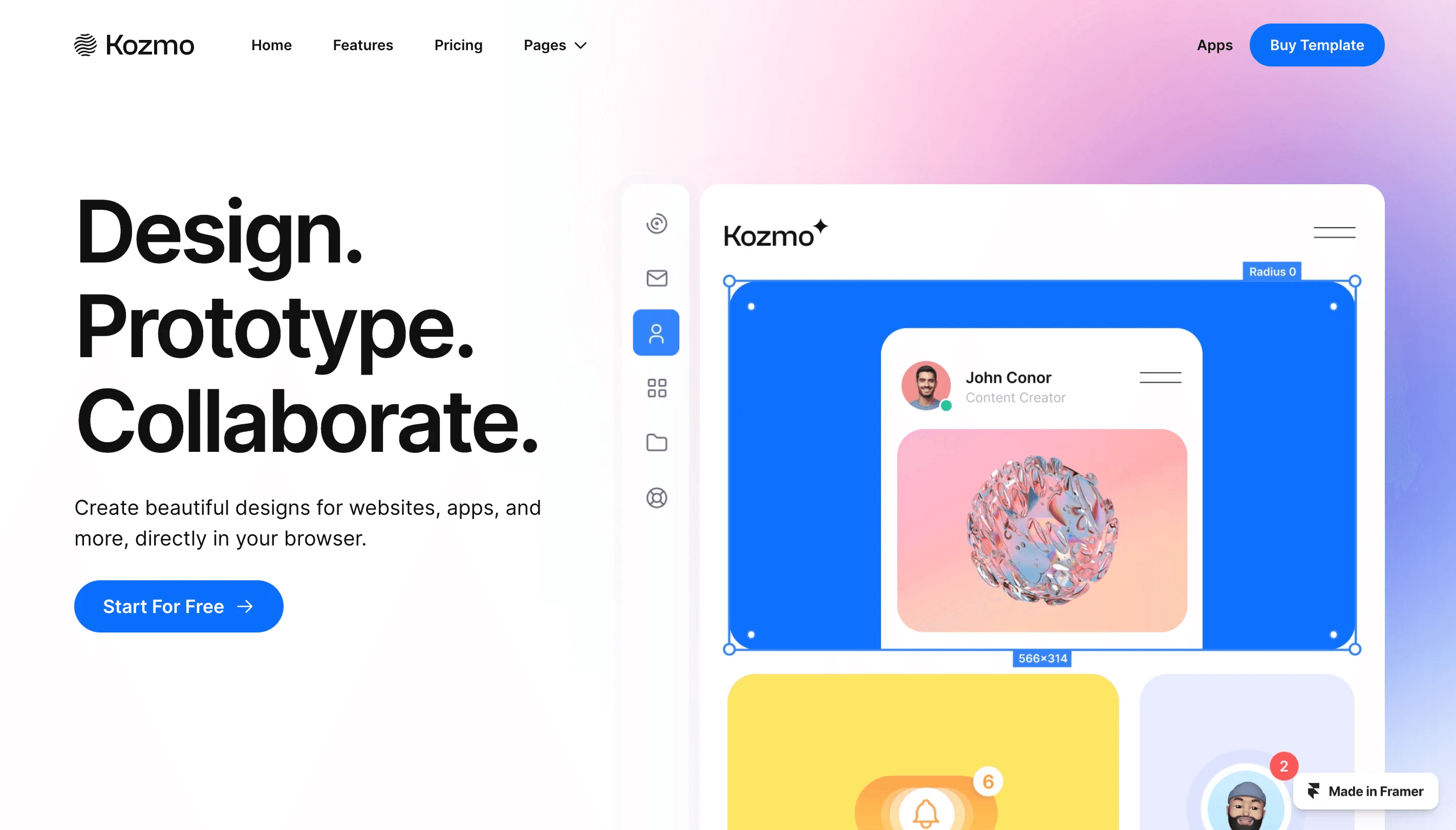Click the Buy Template button
Screen dimensions: 1456x830
coord(1317,45)
